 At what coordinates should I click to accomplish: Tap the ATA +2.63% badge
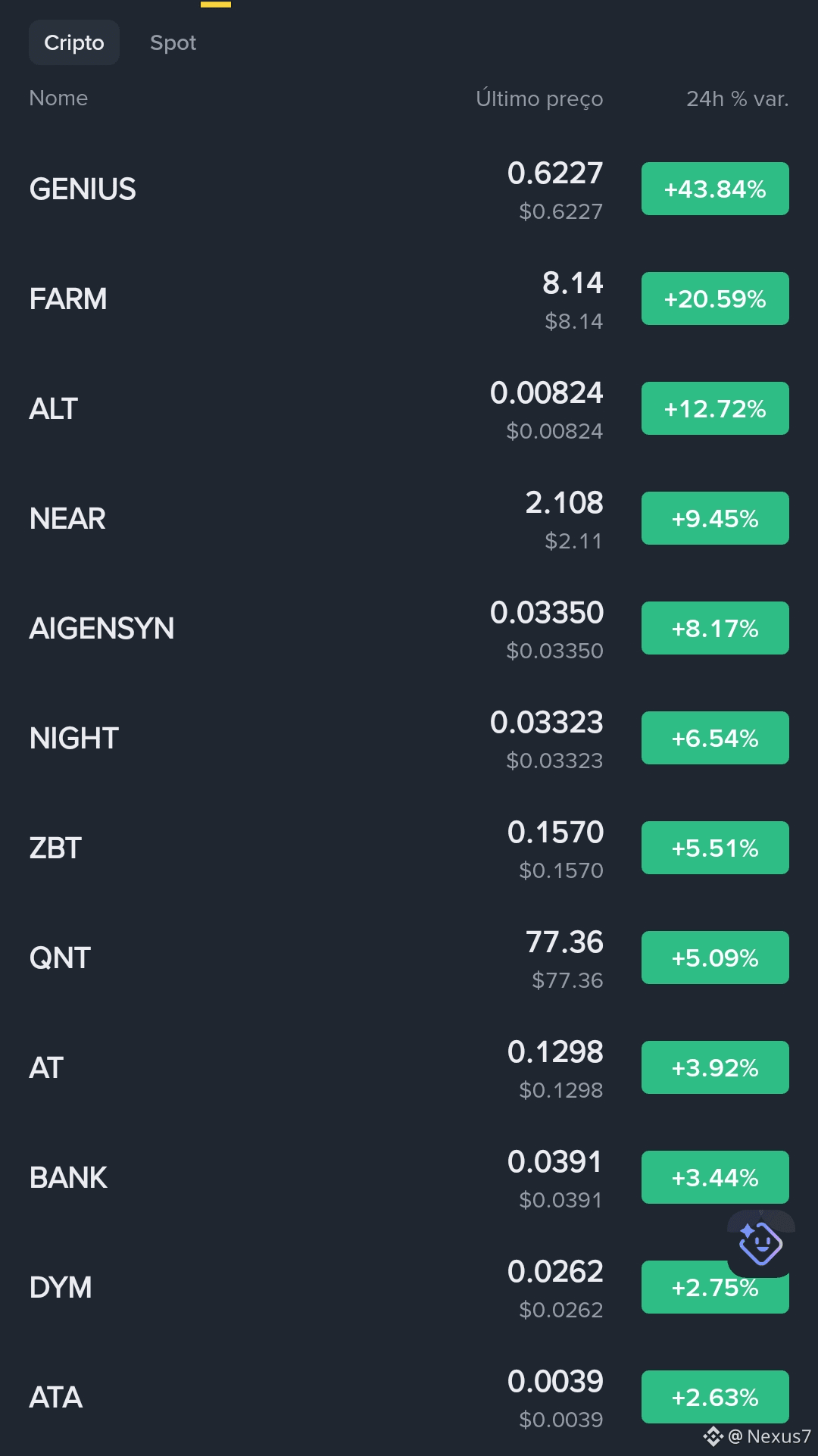715,1397
